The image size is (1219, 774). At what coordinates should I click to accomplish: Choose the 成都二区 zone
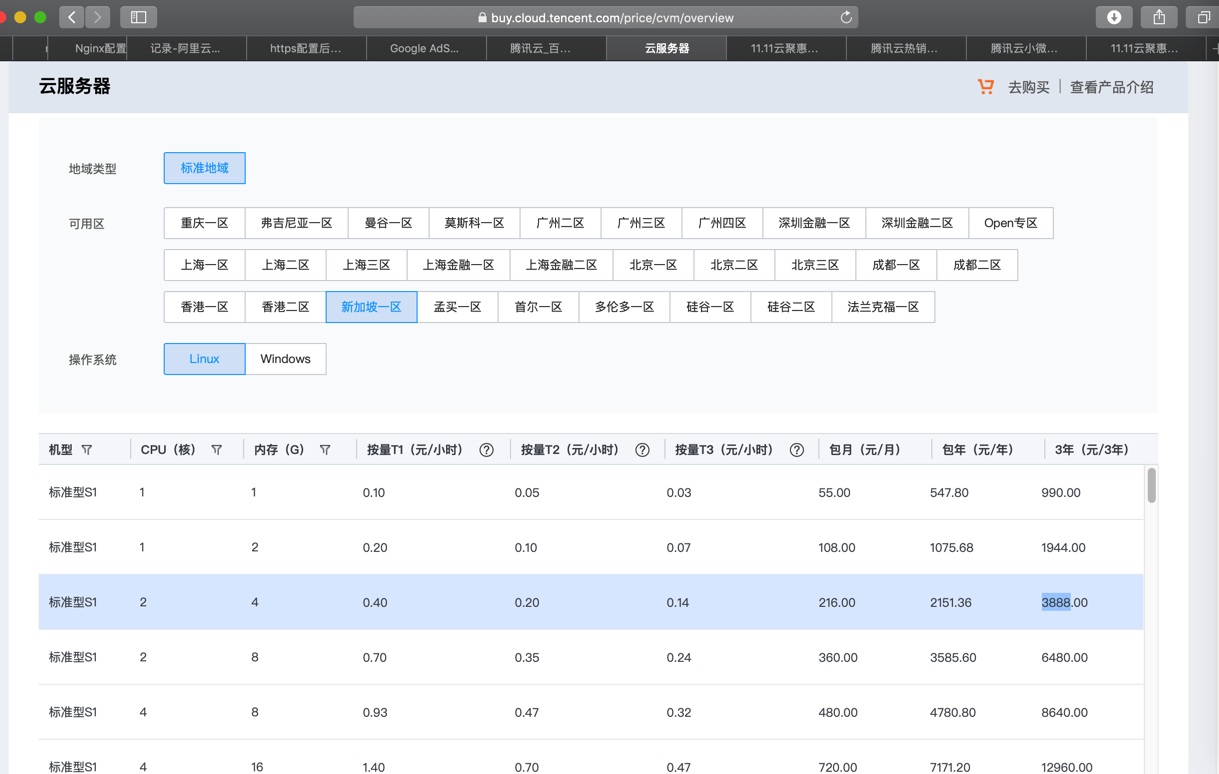[x=977, y=265]
